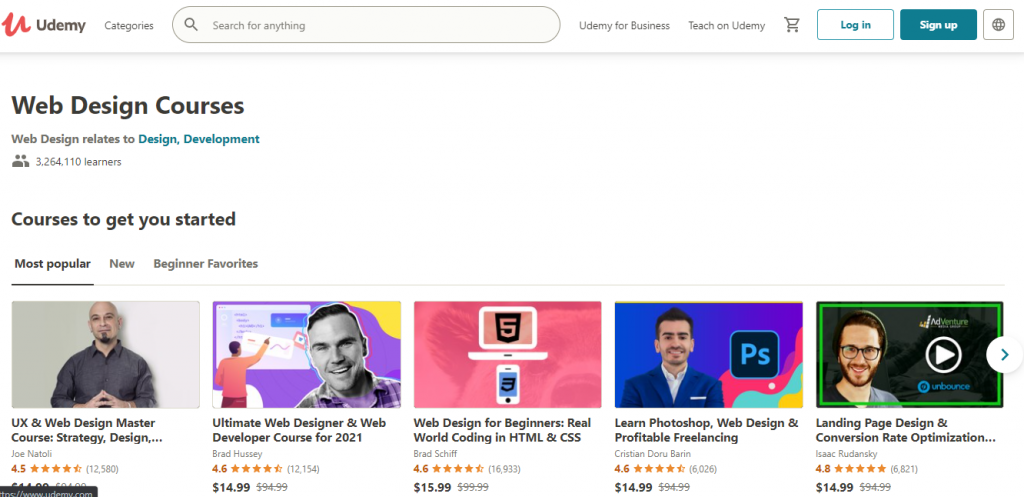Click the search magnifier icon
Screen dimensions: 1024x497
click(191, 25)
